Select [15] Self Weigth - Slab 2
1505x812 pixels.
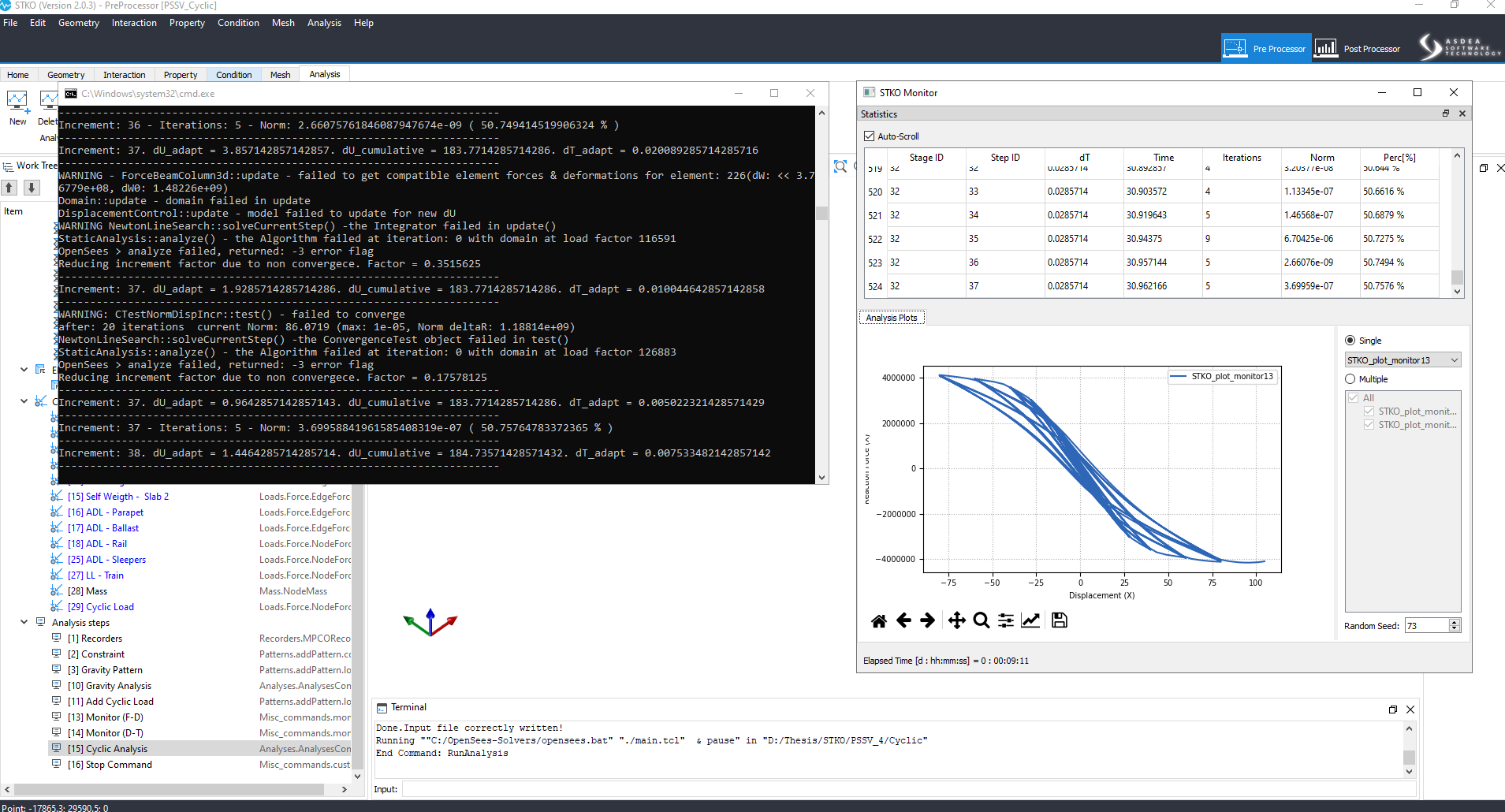click(x=118, y=496)
